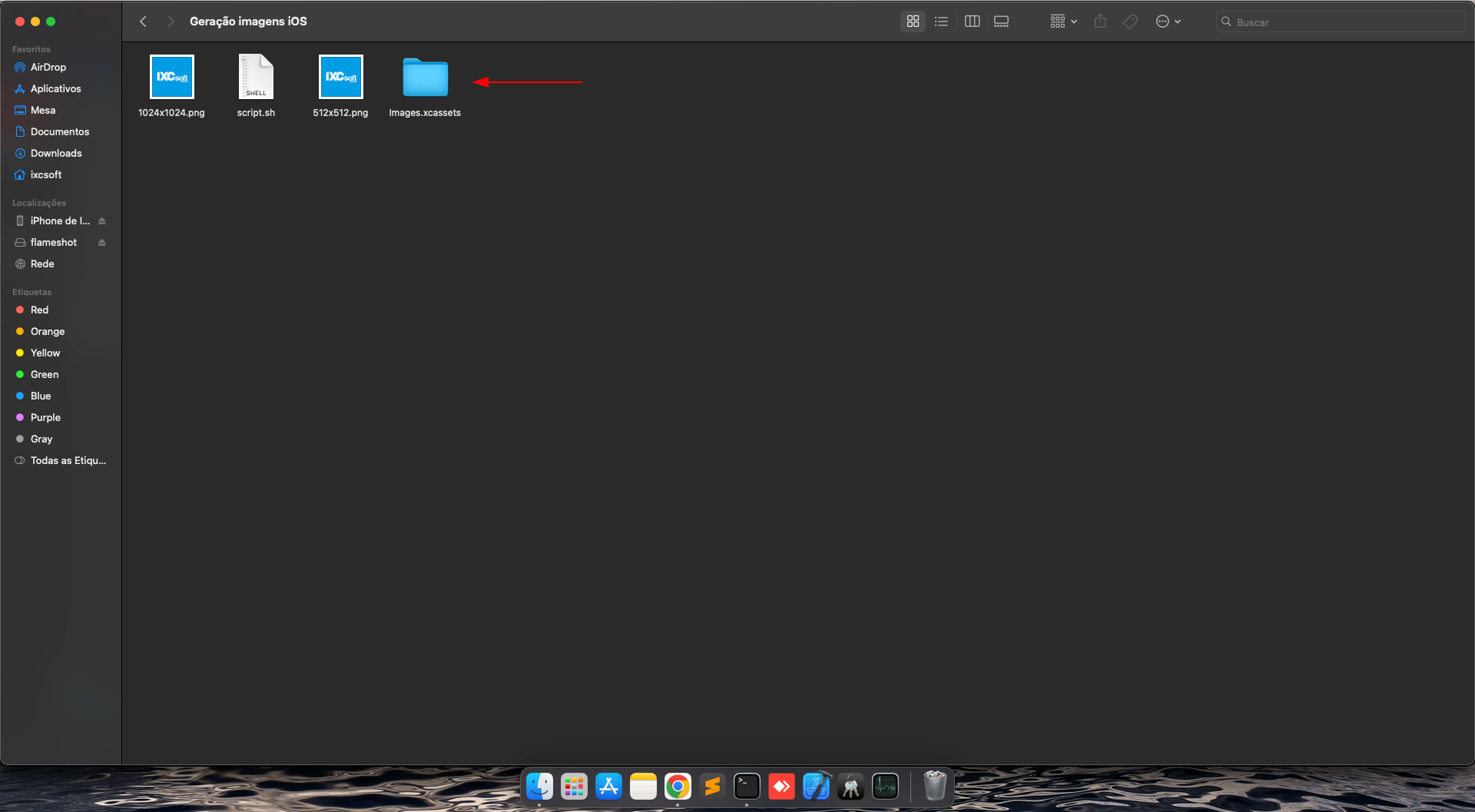Select the Images.xcassets folder
Viewport: 1475px width, 812px height.
point(425,85)
